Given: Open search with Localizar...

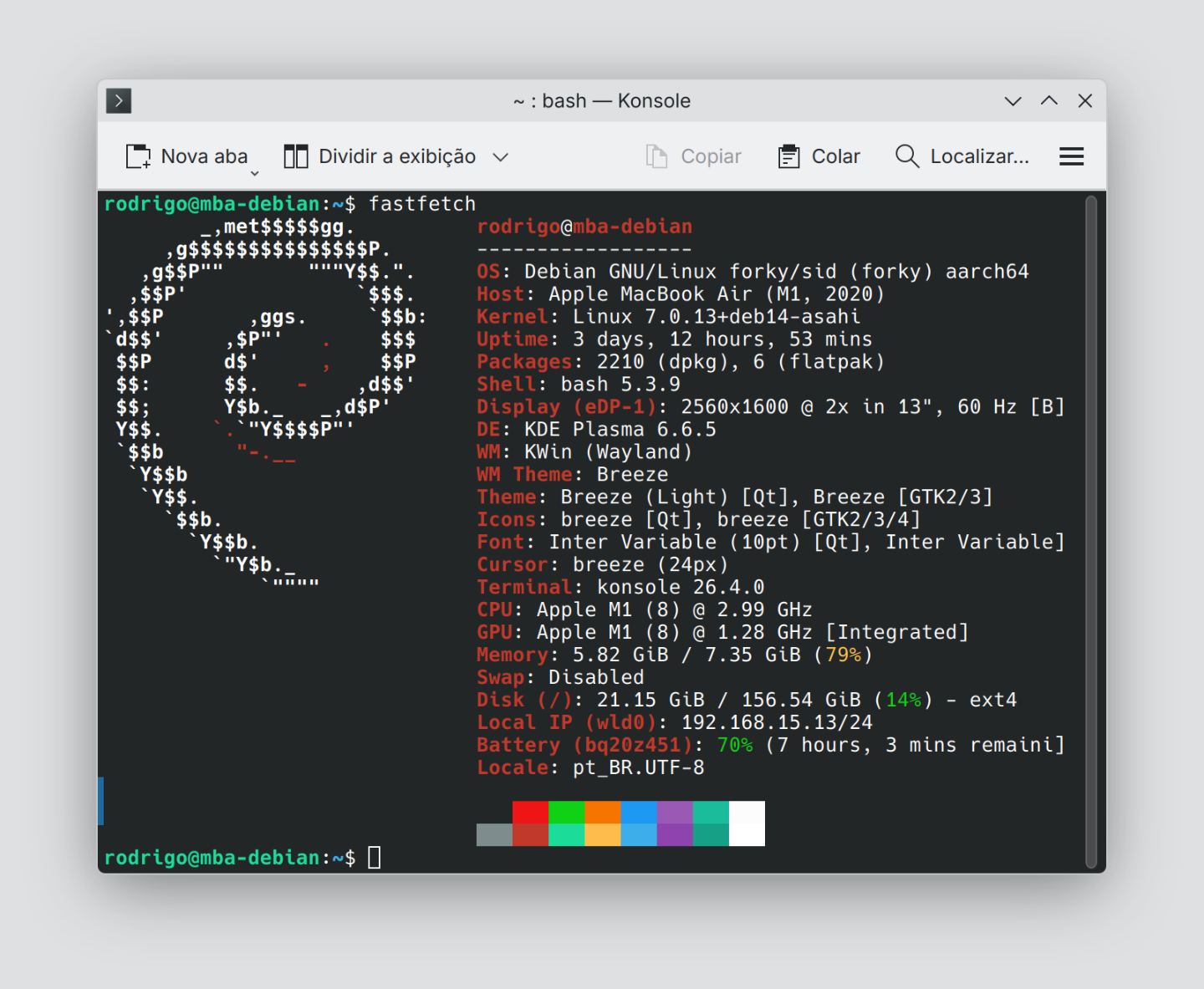Looking at the screenshot, I should click(x=962, y=156).
